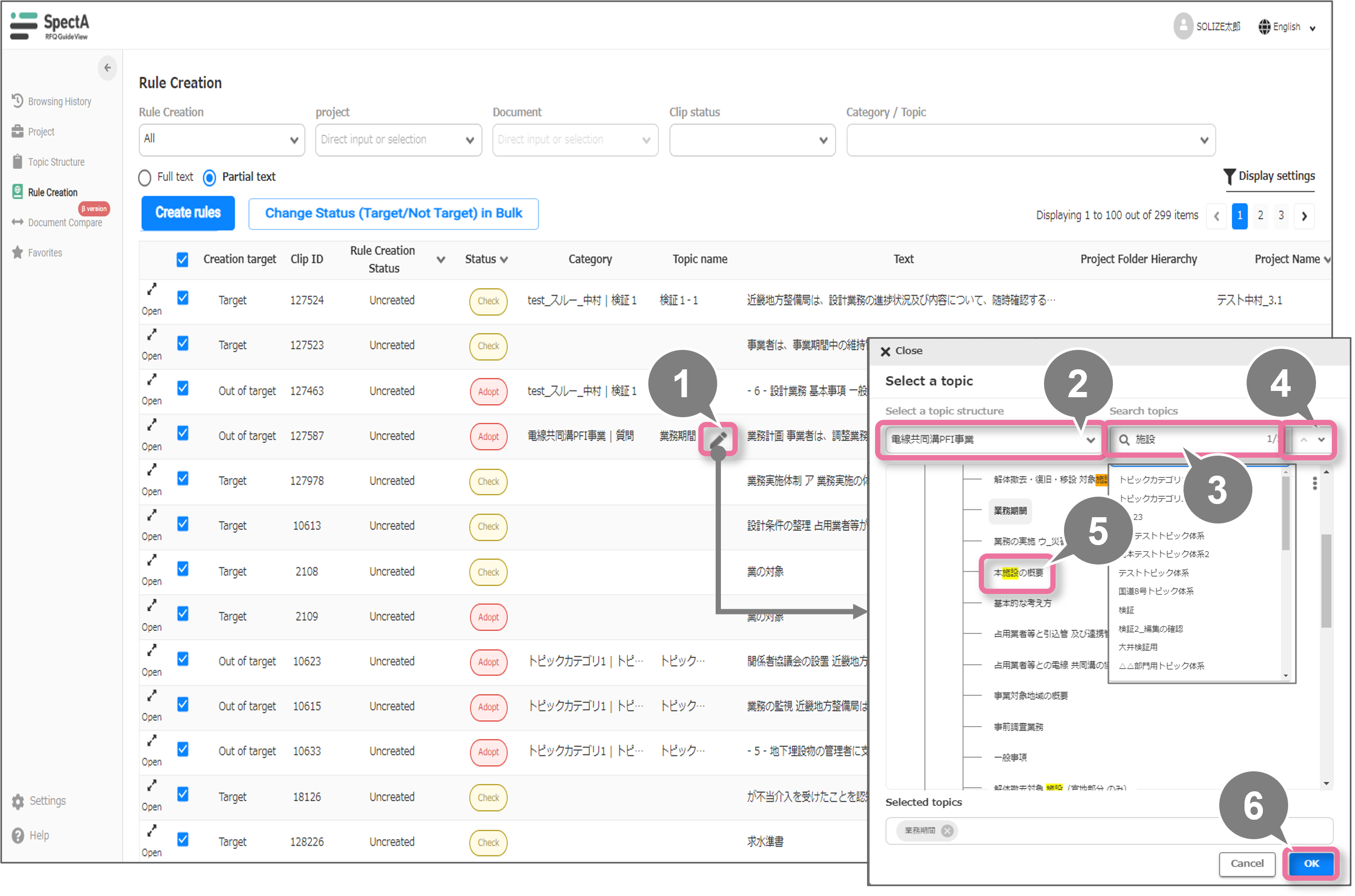Open Favorites from the sidebar
1355x896 pixels.
point(45,253)
